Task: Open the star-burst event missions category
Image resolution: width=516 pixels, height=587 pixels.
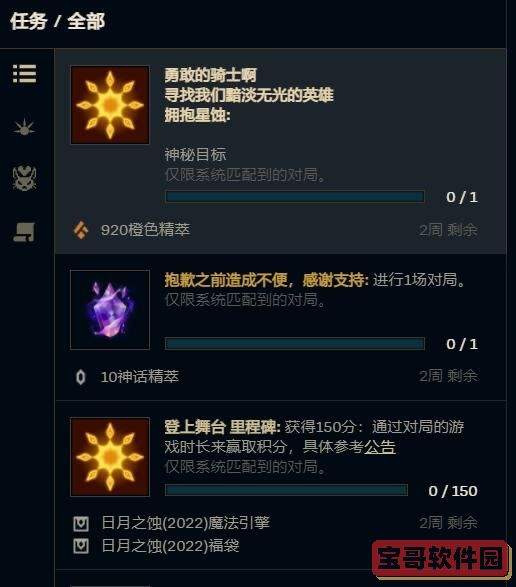Action: coord(24,127)
